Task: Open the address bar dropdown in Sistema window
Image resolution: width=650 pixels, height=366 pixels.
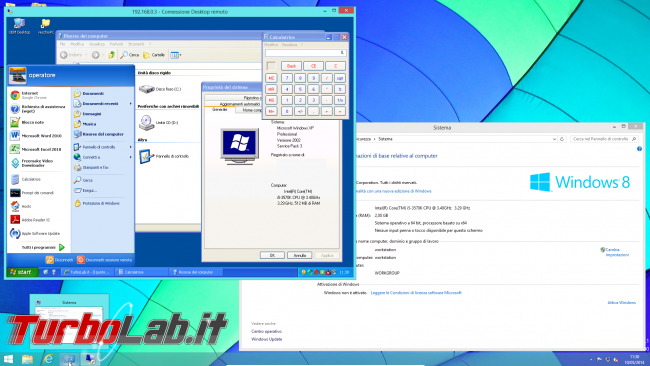Action: click(x=554, y=139)
